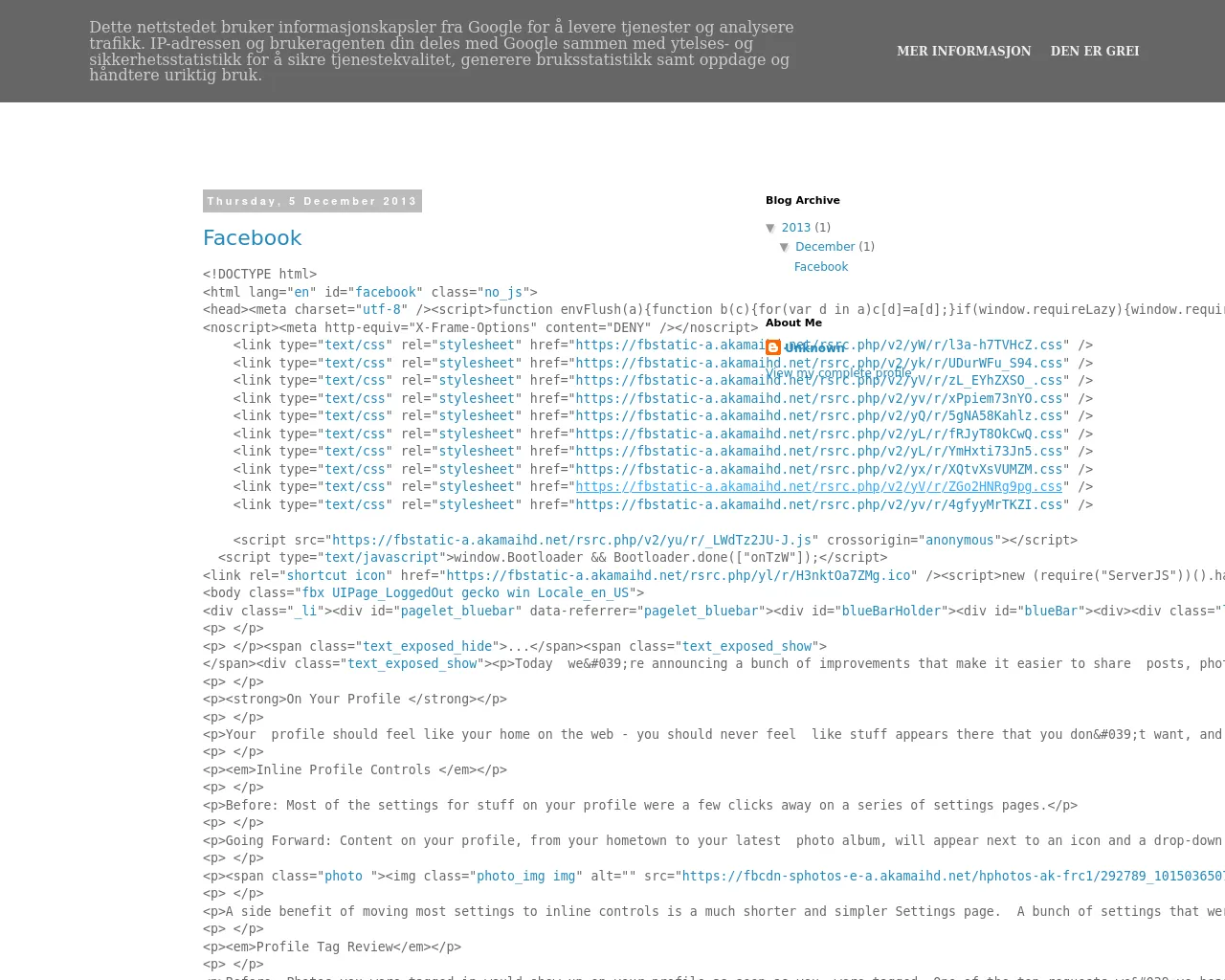
Task: Open the 4gfyyMrTKZI.css stylesheet URL
Action: [819, 504]
